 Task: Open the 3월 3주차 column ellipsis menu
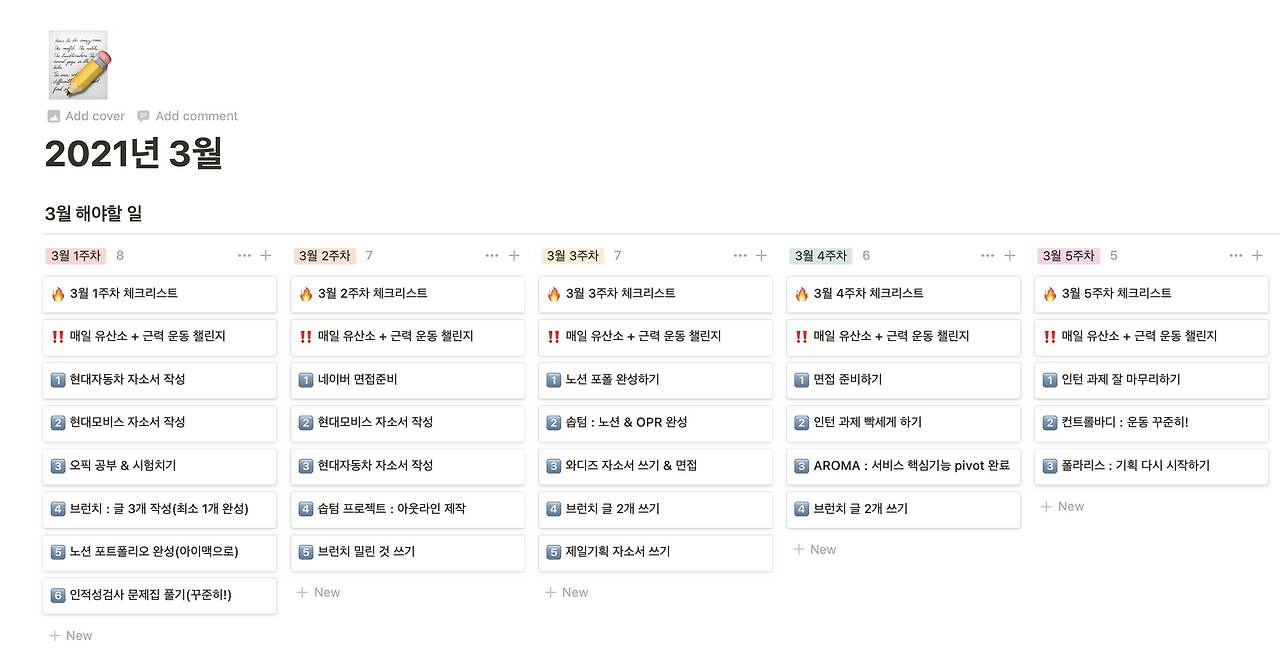[740, 256]
